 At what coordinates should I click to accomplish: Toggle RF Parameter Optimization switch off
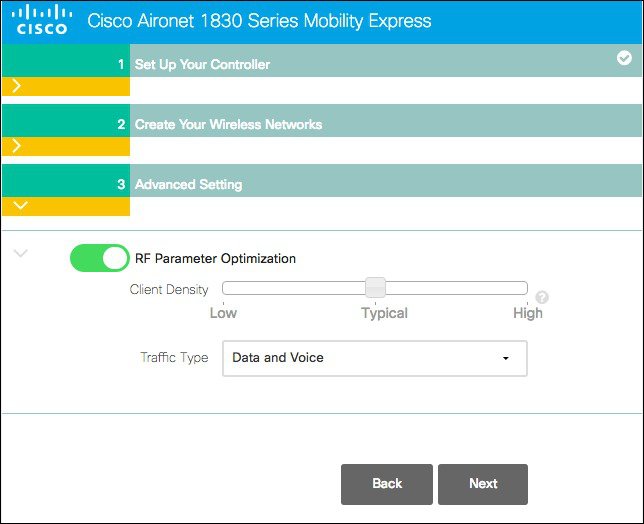click(100, 258)
